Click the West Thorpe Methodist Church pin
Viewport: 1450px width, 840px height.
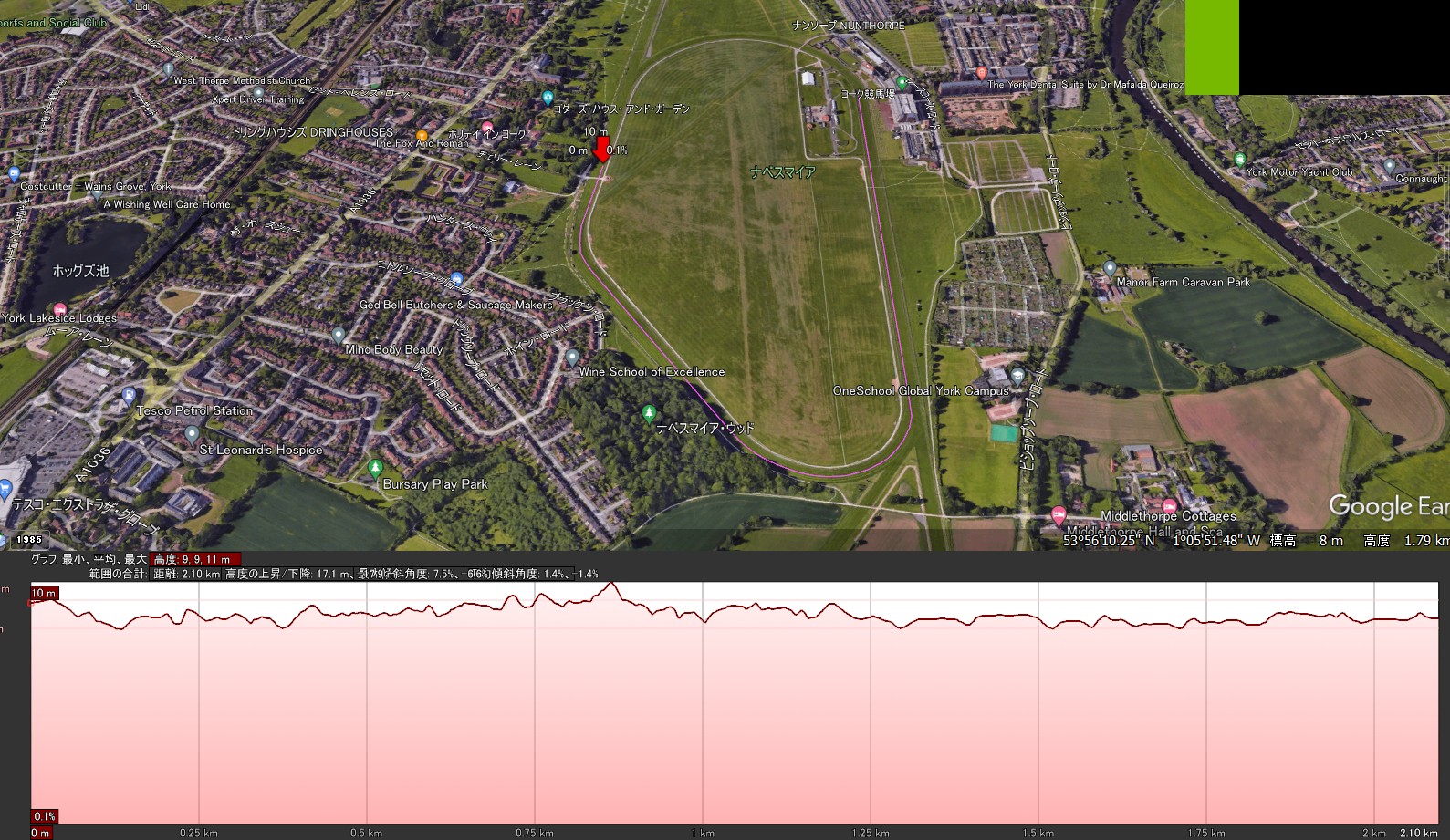coord(168,68)
